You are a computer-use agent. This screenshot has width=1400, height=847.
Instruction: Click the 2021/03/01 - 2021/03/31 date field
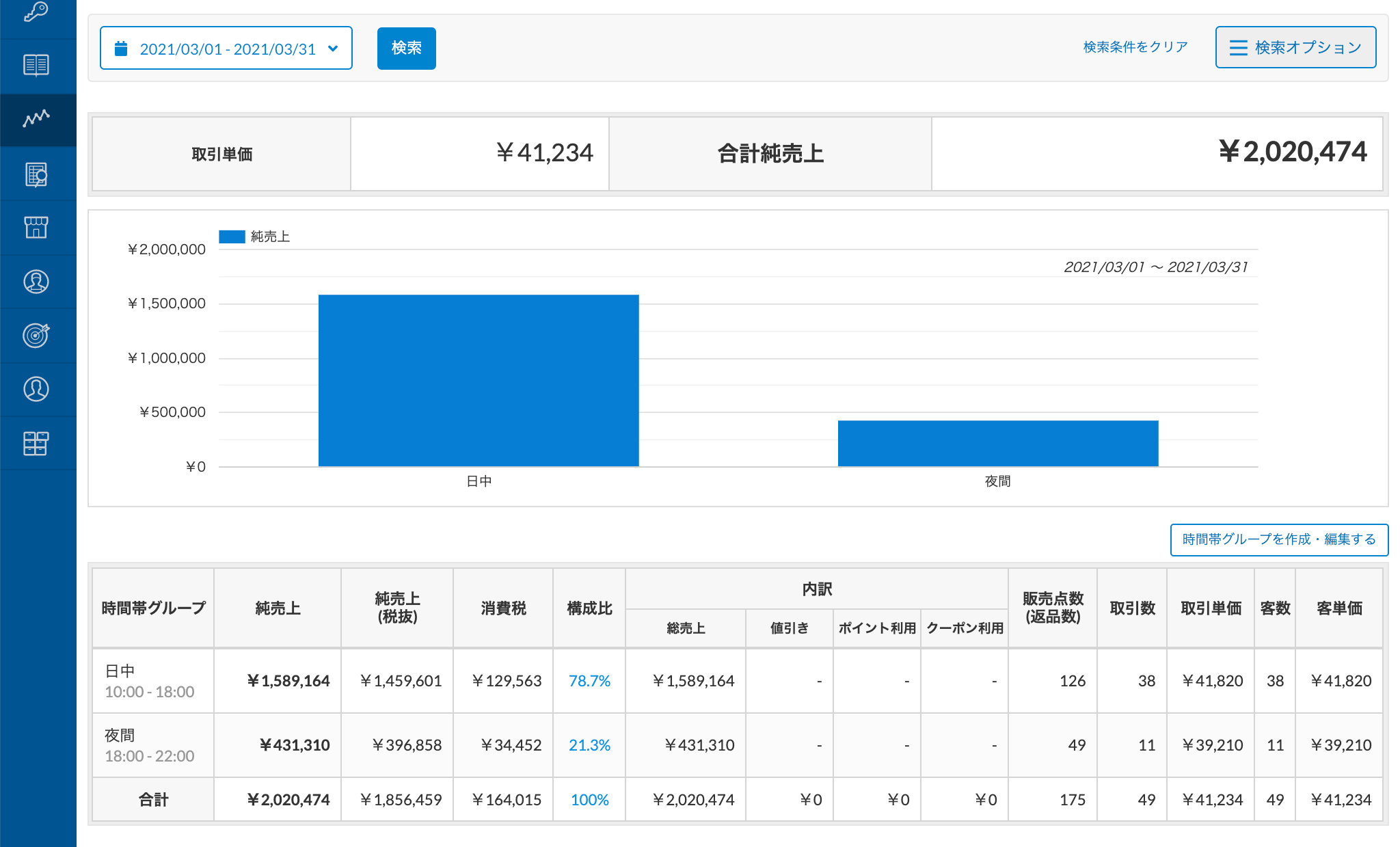click(226, 48)
